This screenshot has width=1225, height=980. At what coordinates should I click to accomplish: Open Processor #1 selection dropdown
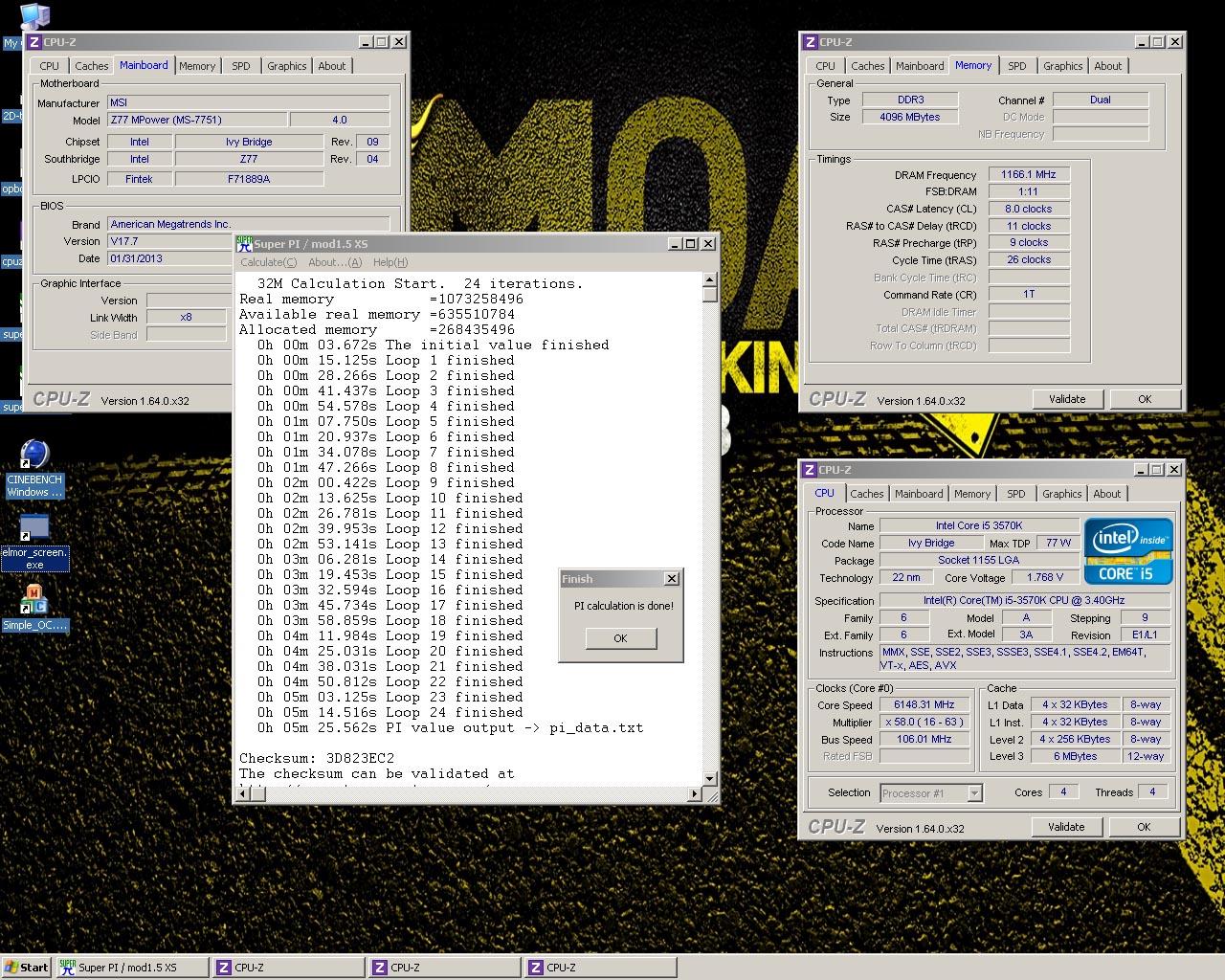pyautogui.click(x=974, y=792)
